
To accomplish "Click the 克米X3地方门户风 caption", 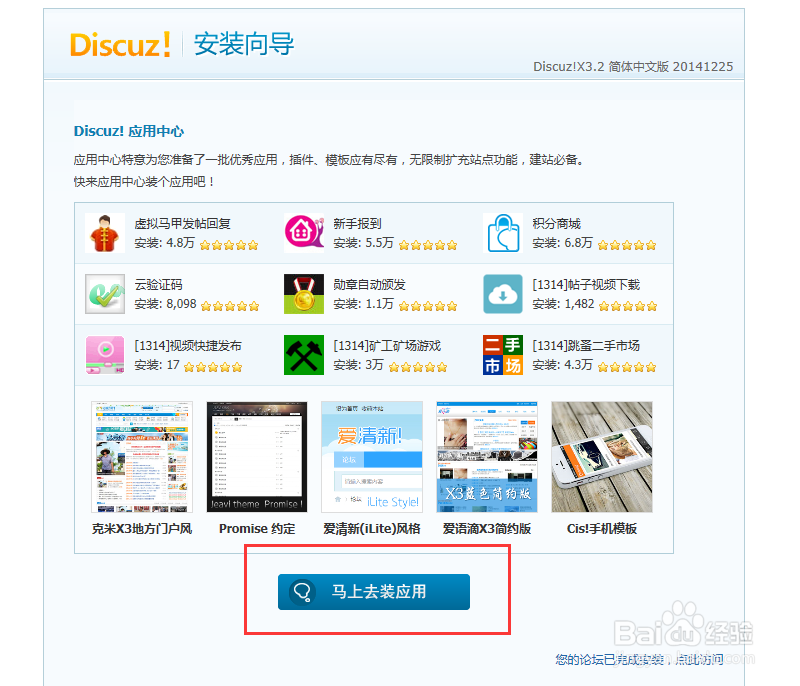I will (142, 529).
